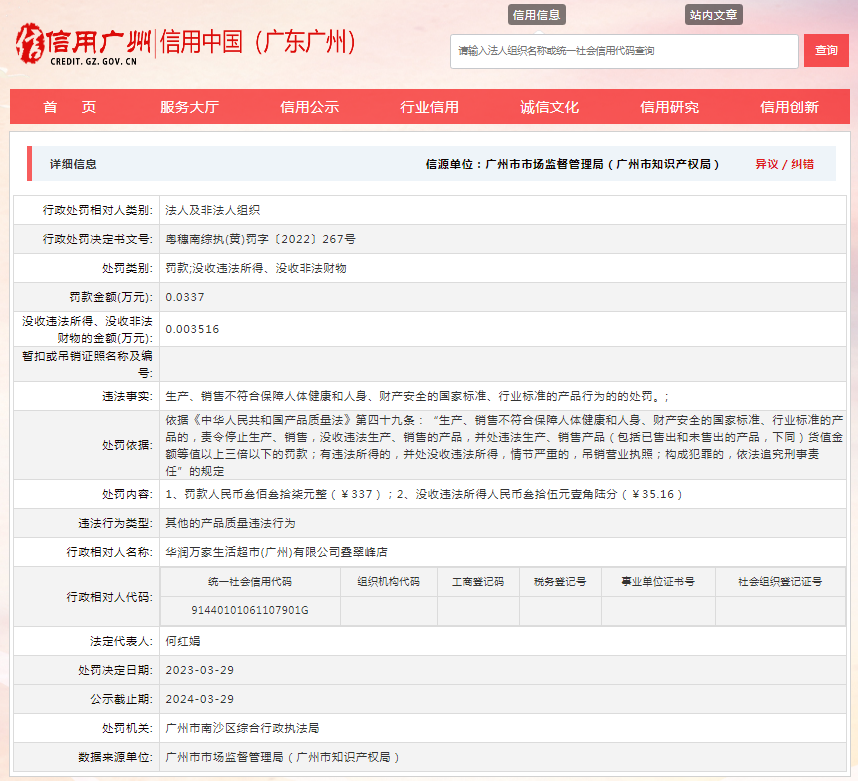
Task: Click the 处罚机关 row label
Action: [127, 728]
